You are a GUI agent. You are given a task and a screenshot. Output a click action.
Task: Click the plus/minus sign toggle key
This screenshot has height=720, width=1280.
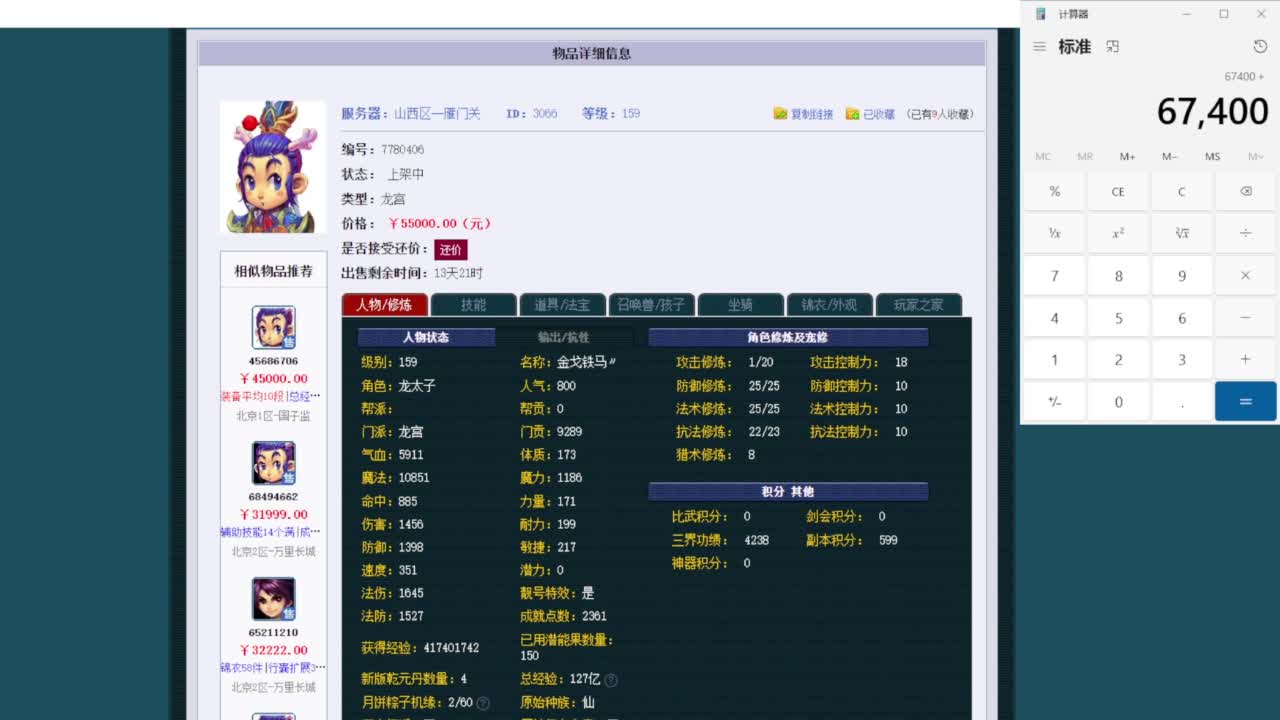click(x=1053, y=401)
